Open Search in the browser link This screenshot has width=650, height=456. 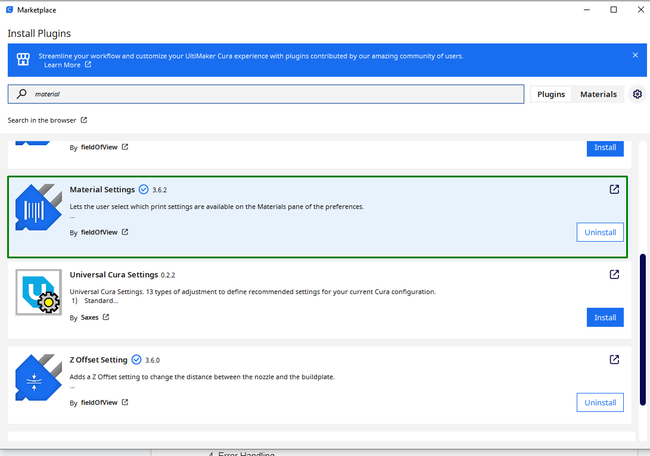(47, 120)
